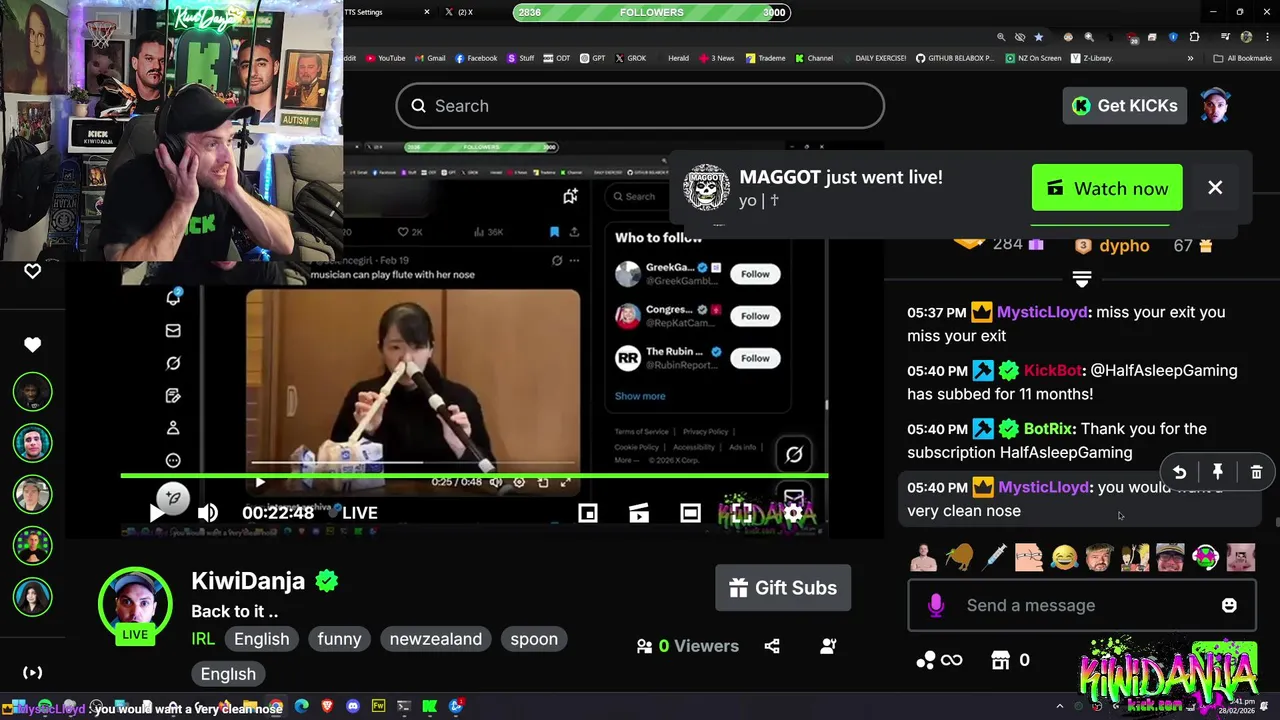
Task: Open KiwiDanja channel name link
Action: coord(248,581)
